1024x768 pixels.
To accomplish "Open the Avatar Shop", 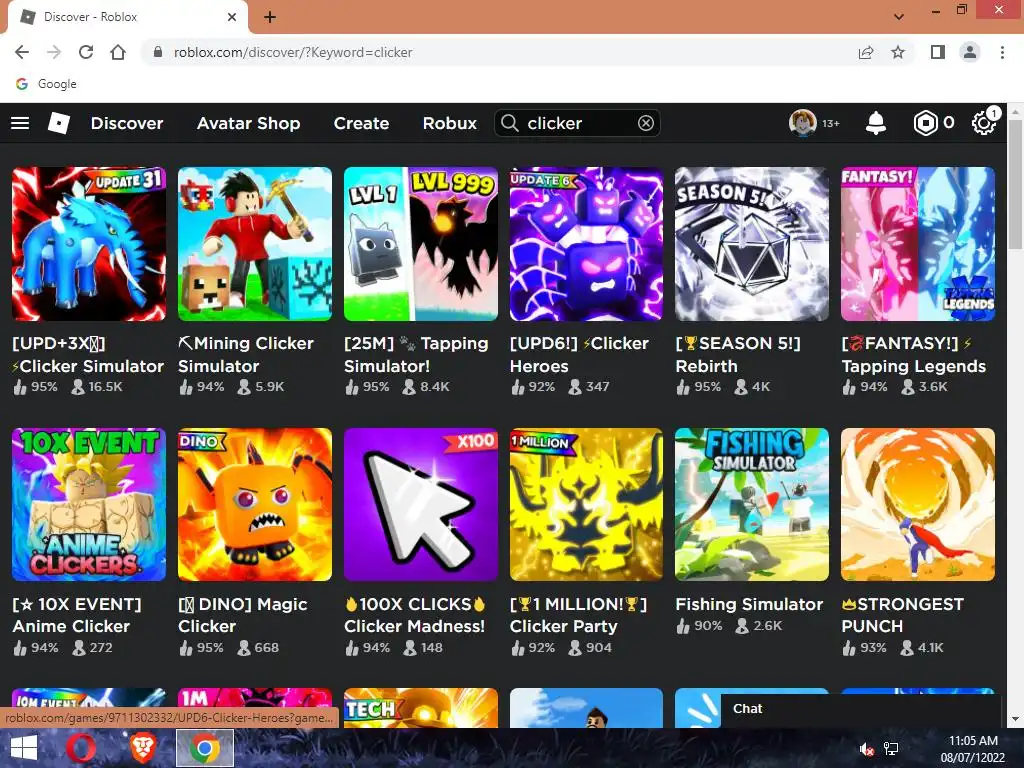I will pos(249,123).
